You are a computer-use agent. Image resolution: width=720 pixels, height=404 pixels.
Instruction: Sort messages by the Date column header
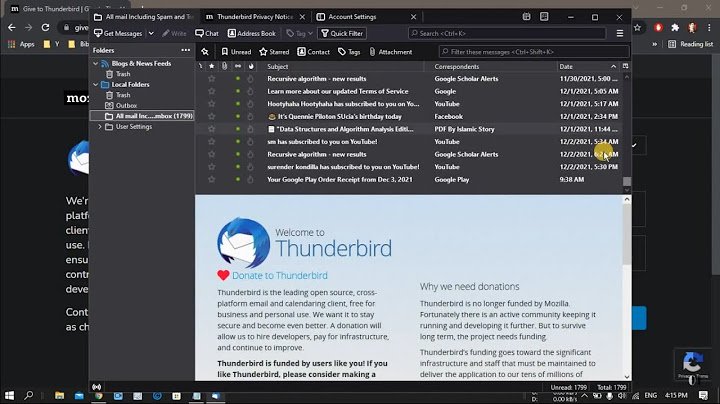[x=566, y=66]
